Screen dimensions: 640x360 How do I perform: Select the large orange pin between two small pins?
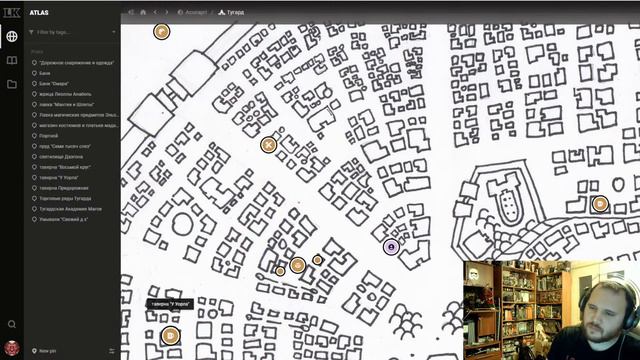click(298, 265)
